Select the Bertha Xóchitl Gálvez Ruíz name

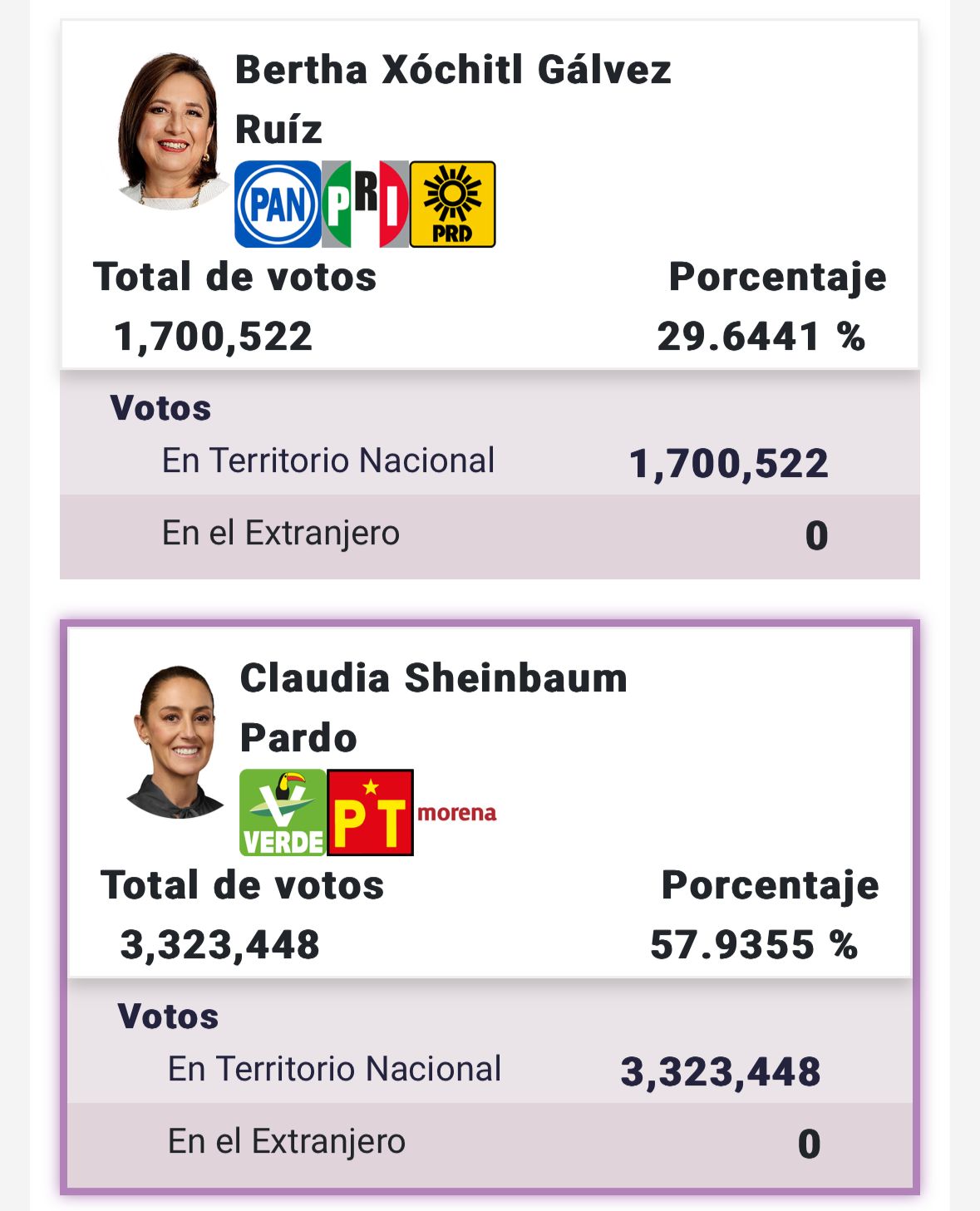[x=453, y=99]
